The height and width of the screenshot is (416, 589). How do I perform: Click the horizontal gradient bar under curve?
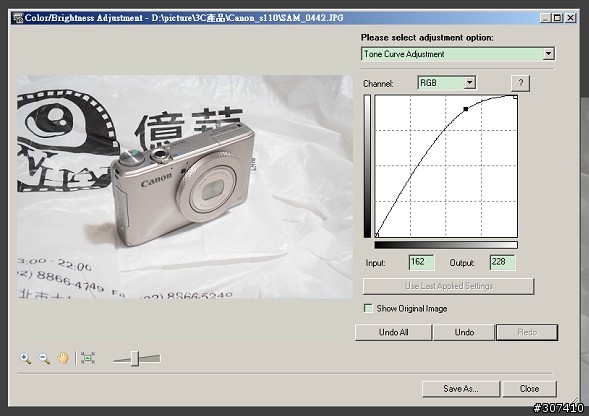tap(446, 245)
